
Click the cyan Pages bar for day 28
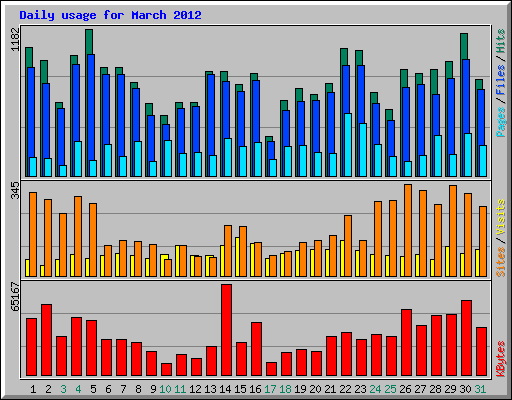click(438, 156)
